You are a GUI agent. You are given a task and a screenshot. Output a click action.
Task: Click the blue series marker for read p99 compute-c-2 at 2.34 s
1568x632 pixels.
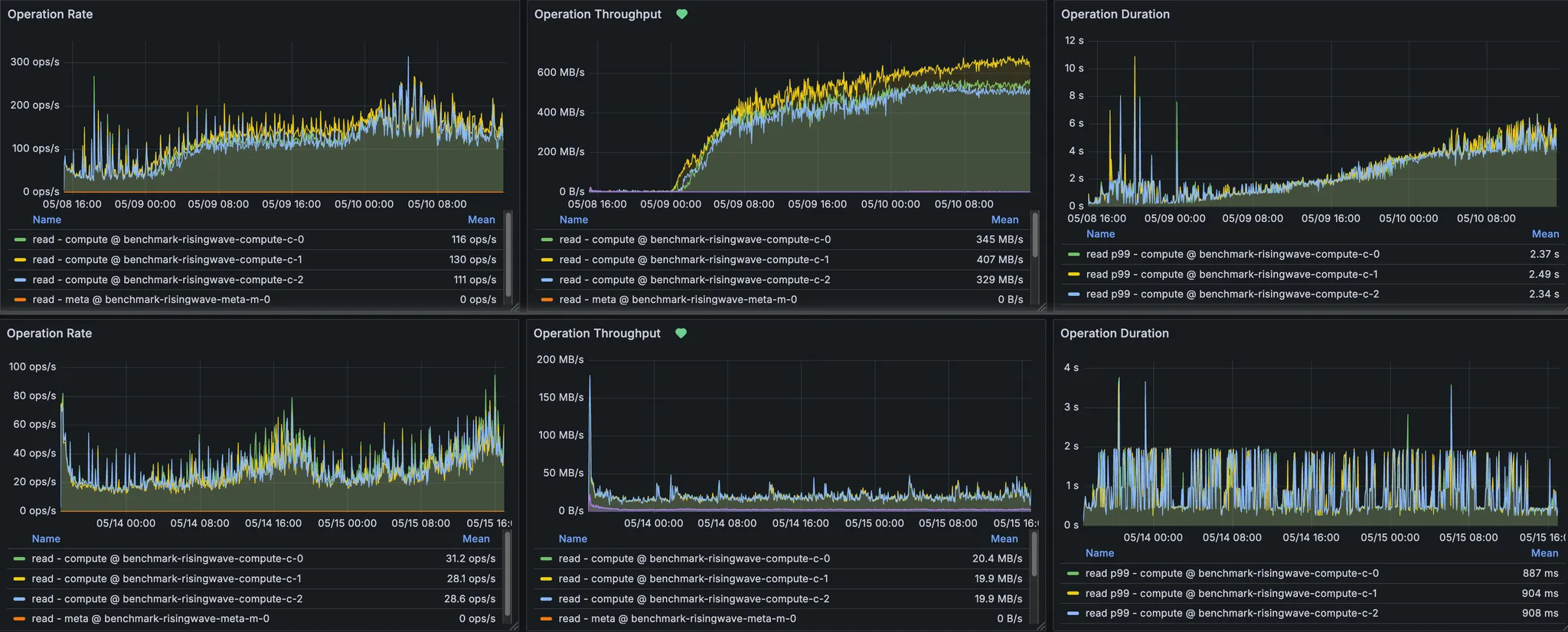1073,295
